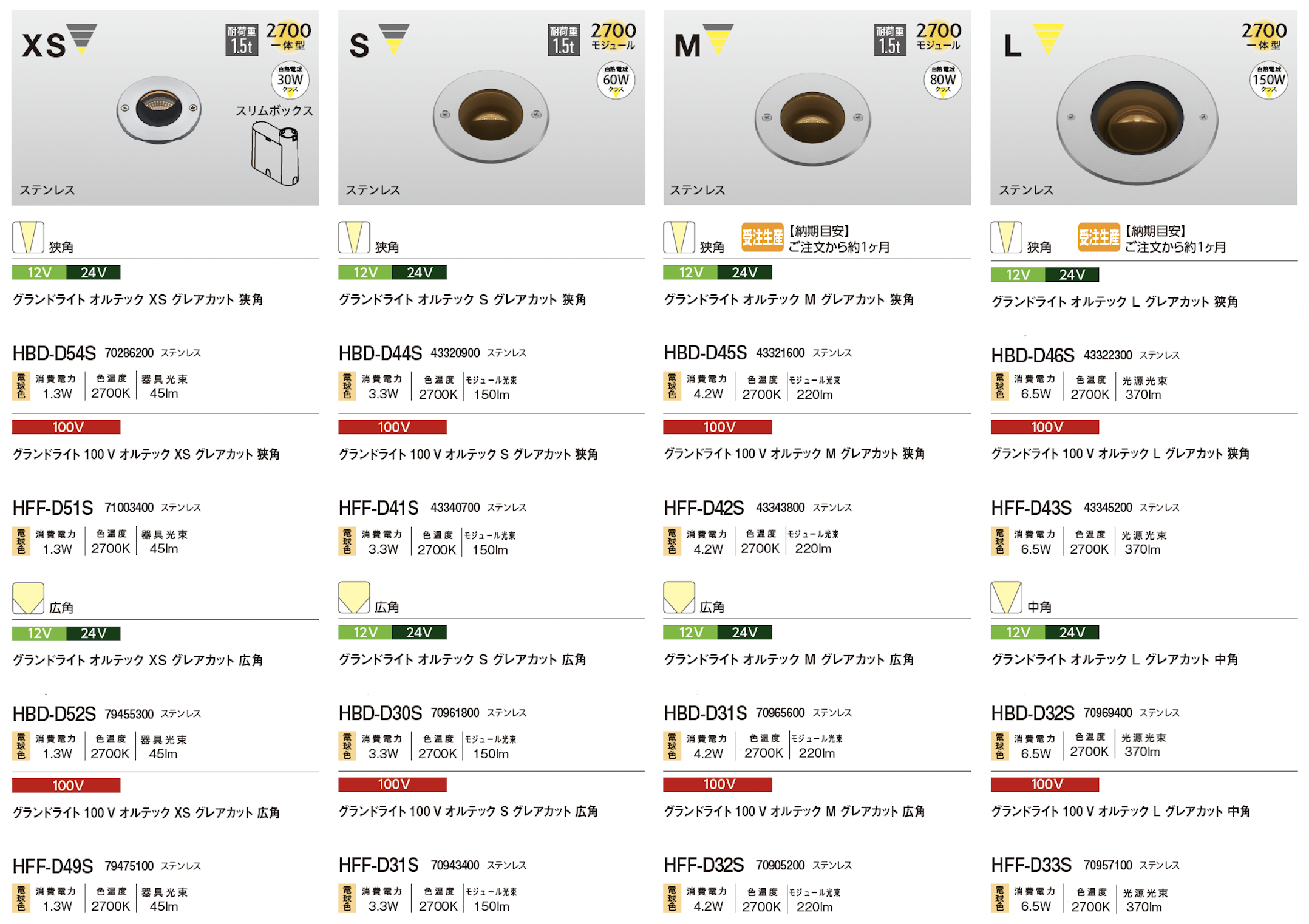Click the L size stainless fixture photo

click(1137, 120)
